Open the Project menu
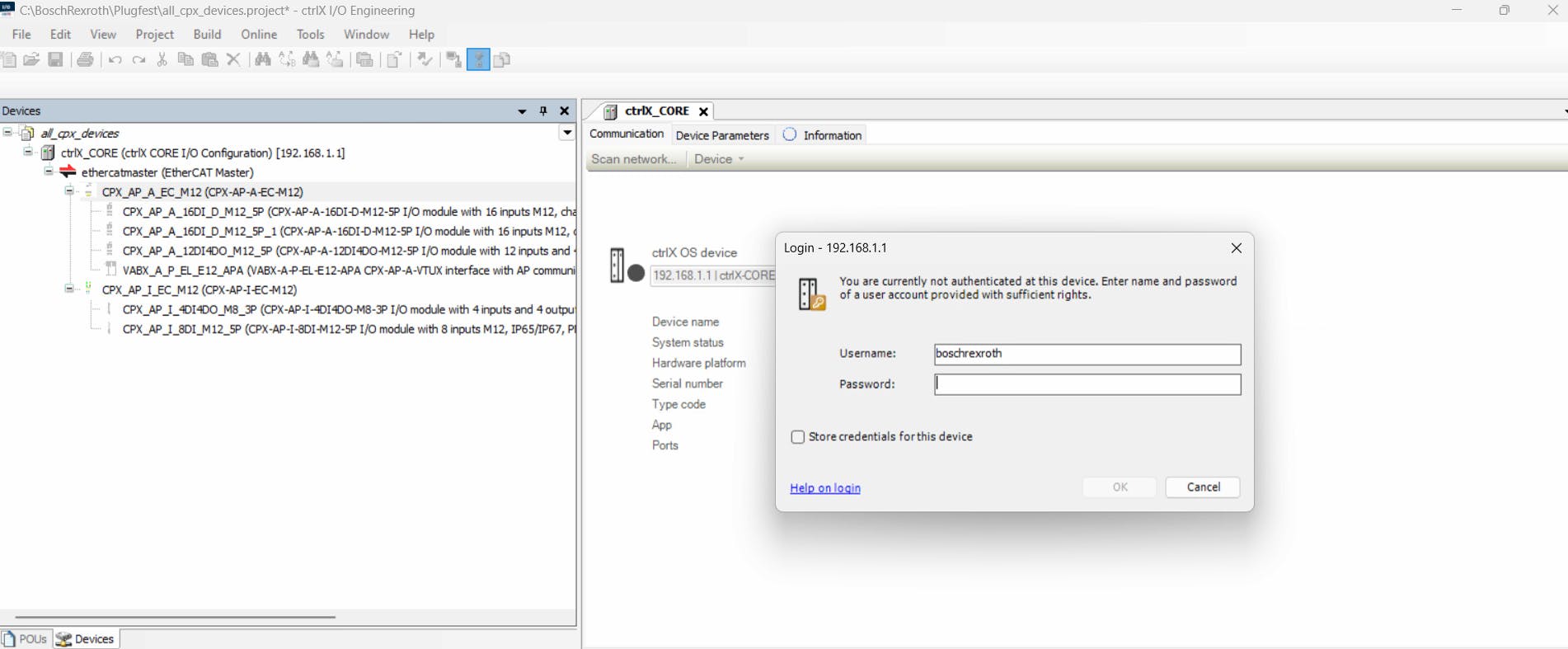This screenshot has height=649, width=1568. [155, 34]
